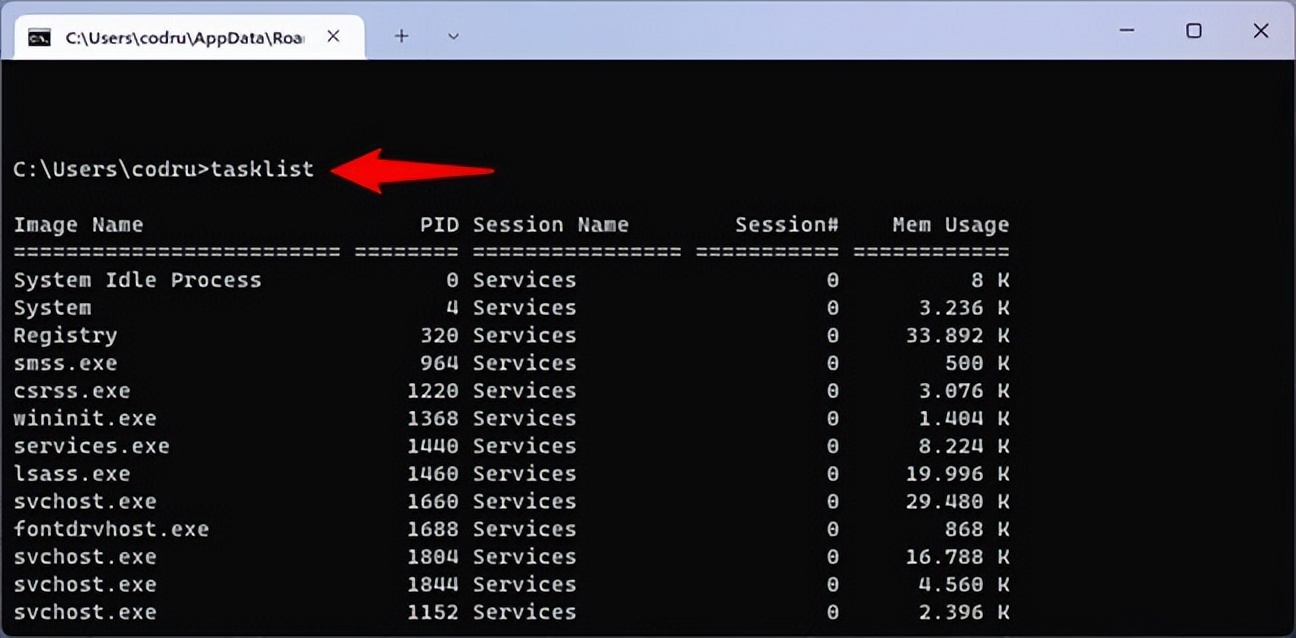The width and height of the screenshot is (1296, 638).
Task: Click the 8 K memory value
Action: (x=990, y=280)
